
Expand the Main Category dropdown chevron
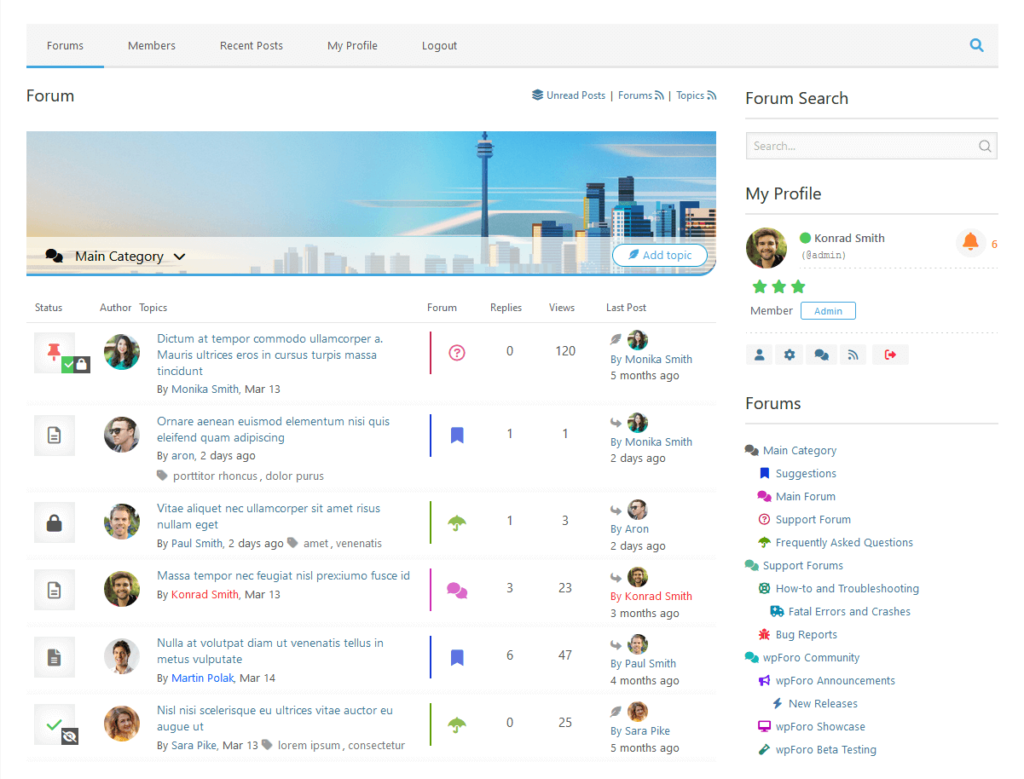click(180, 257)
